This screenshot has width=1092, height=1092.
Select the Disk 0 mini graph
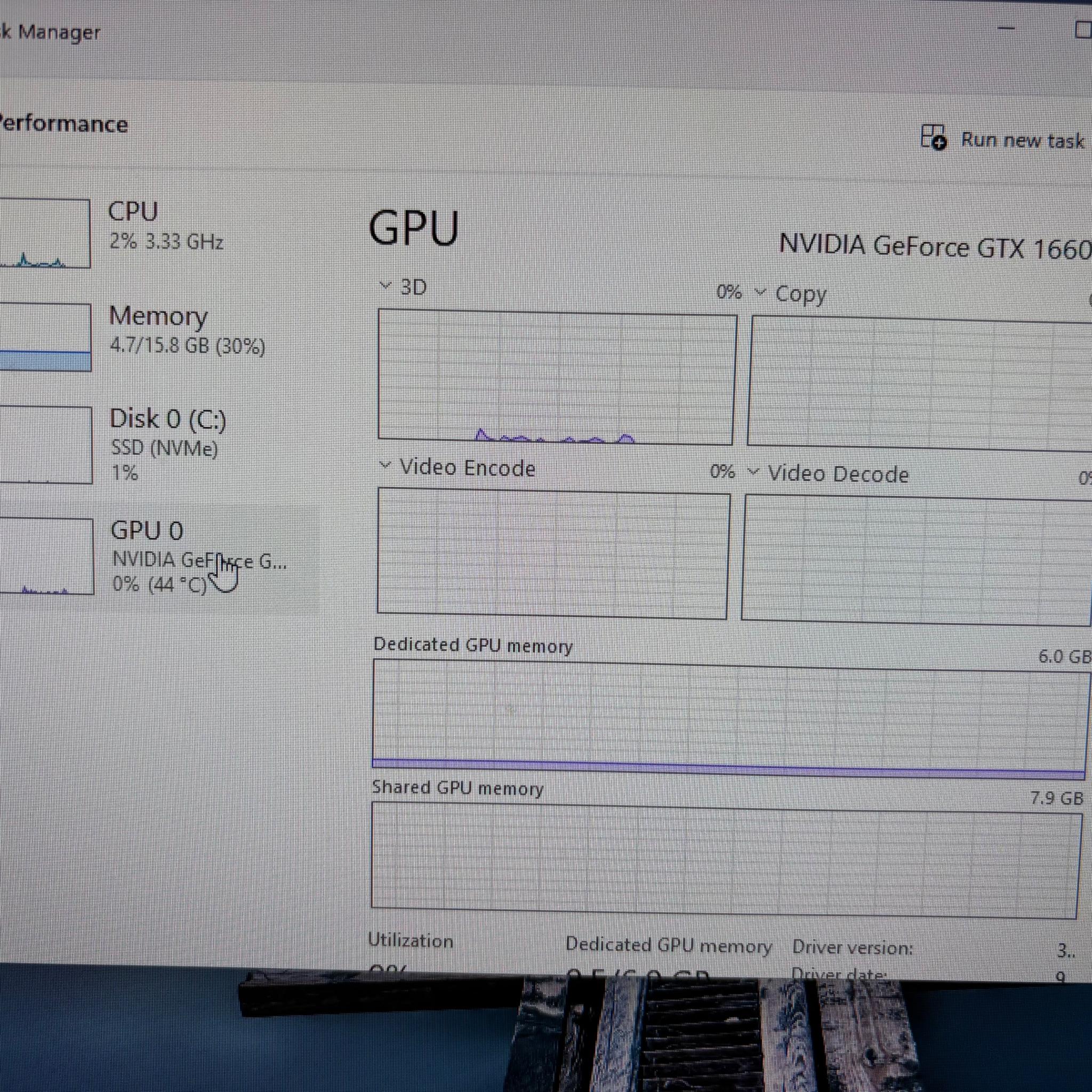click(45, 445)
